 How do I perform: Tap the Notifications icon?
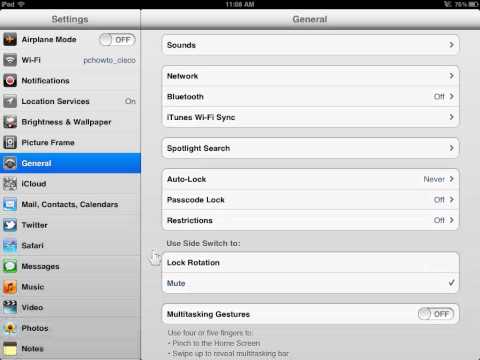point(10,81)
